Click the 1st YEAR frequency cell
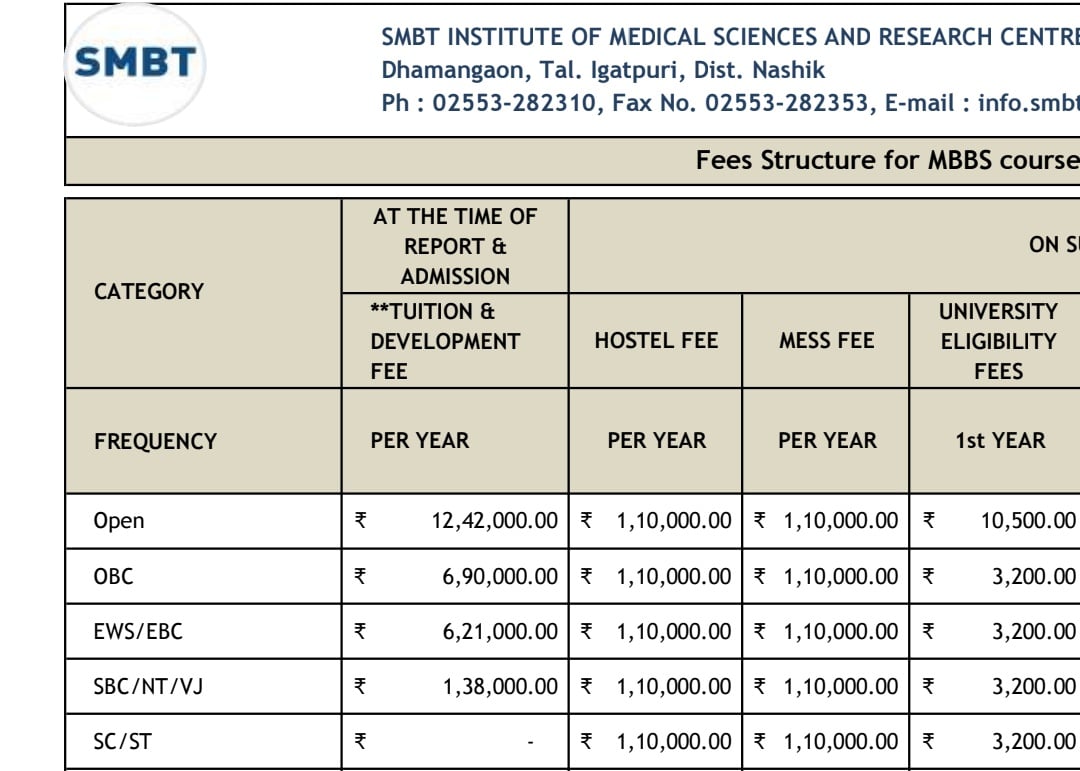 pos(1000,441)
